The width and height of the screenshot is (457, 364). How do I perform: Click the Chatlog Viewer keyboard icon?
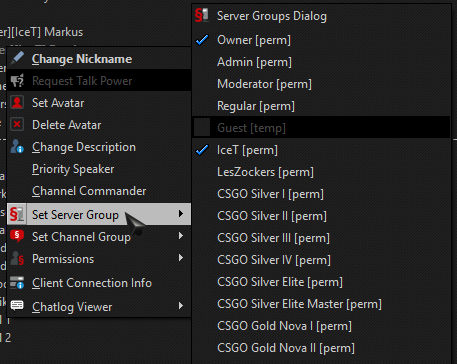click(17, 305)
